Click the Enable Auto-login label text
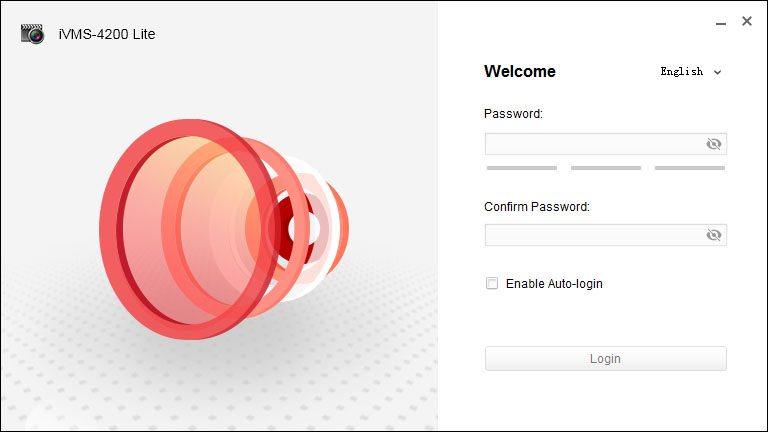This screenshot has height=432, width=768. 554,284
